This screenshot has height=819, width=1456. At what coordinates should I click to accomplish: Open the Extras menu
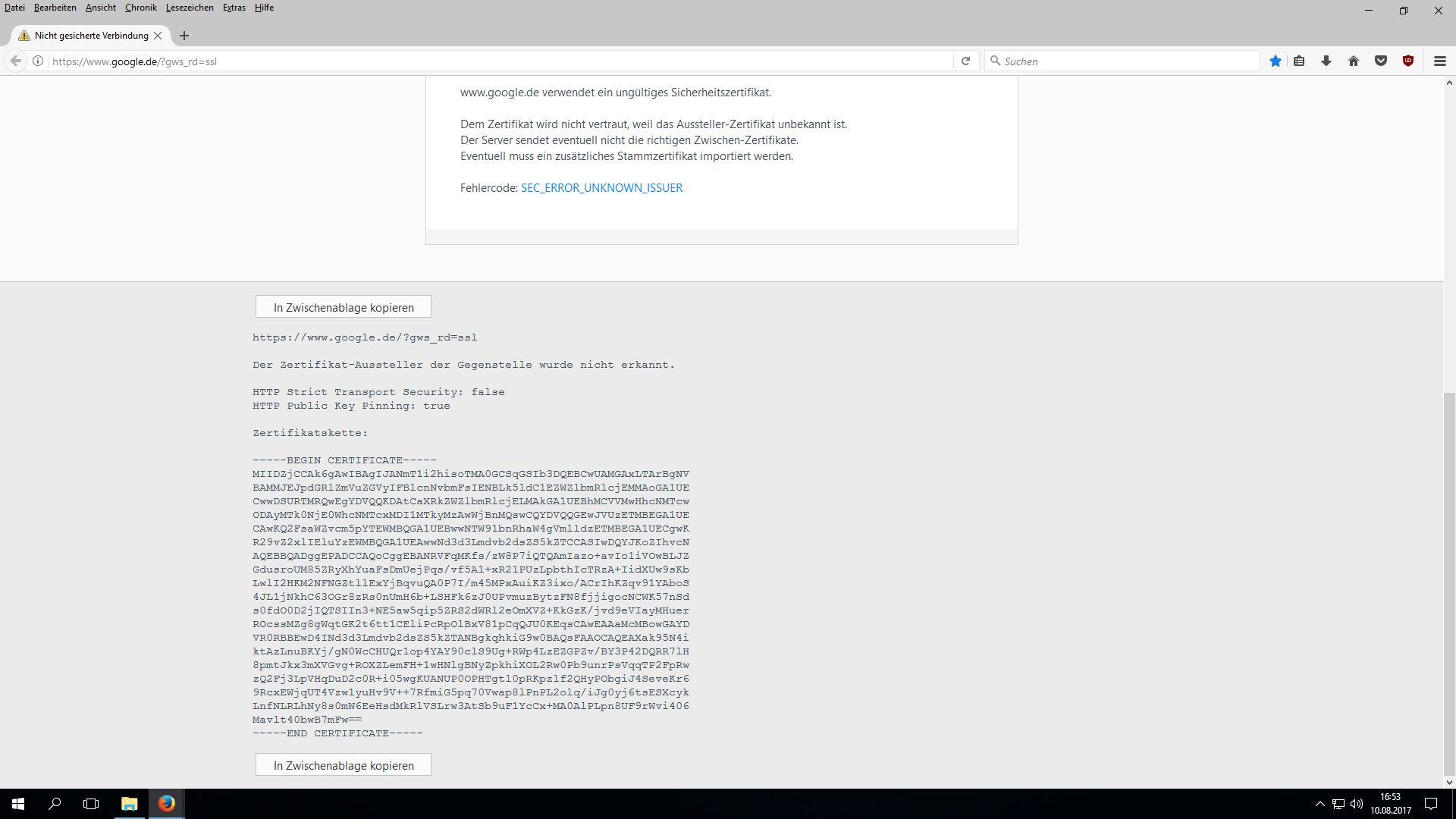pyautogui.click(x=234, y=8)
